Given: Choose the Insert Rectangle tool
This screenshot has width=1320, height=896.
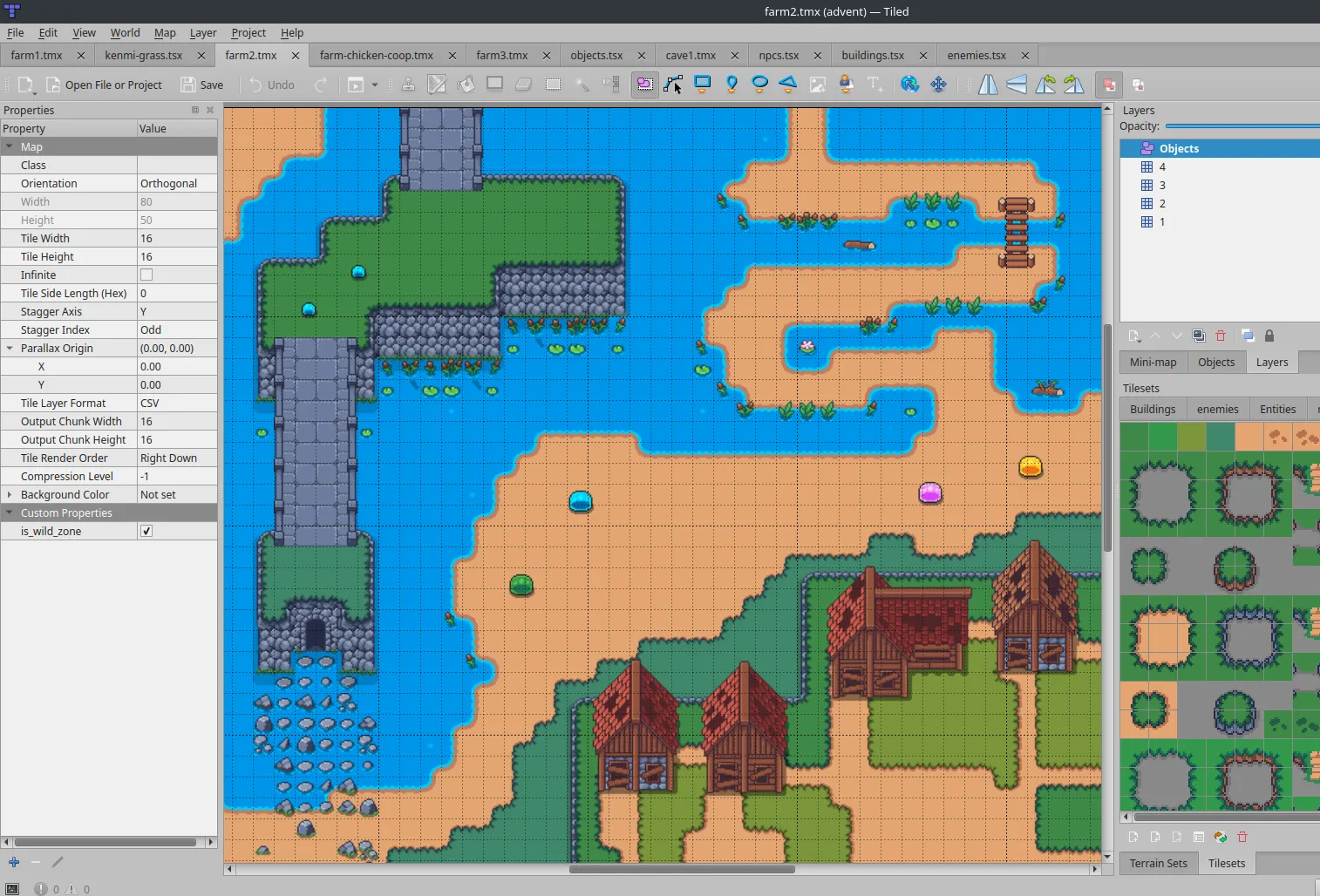Looking at the screenshot, I should tap(702, 85).
